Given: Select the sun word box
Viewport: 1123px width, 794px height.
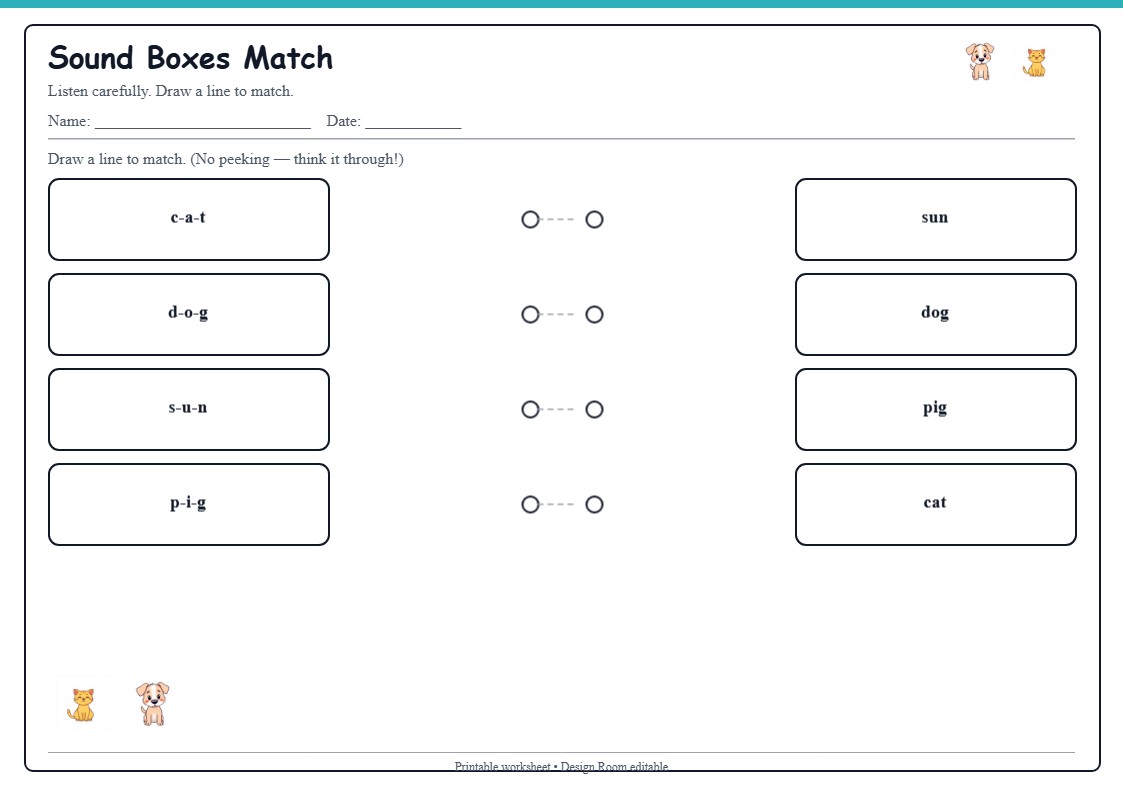Looking at the screenshot, I should [935, 219].
